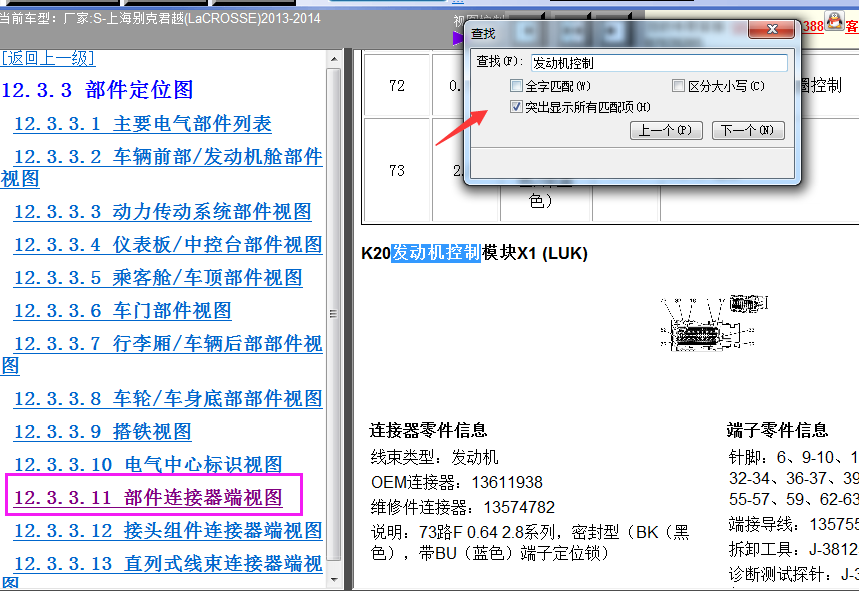Click the 12.3.3 部件定位图 heading

(97, 90)
